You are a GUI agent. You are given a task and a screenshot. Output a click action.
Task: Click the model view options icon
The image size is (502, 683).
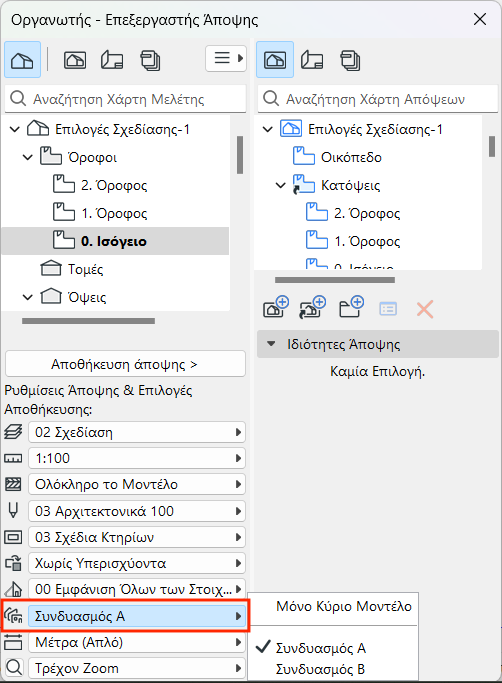[13, 537]
